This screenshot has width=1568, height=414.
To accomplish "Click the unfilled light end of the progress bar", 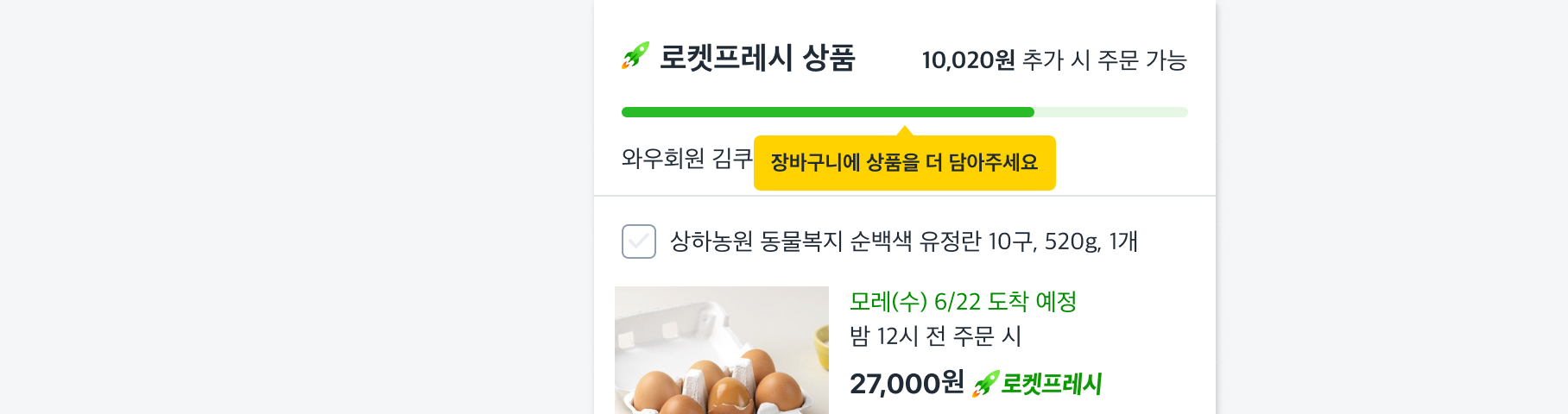I will [1112, 112].
